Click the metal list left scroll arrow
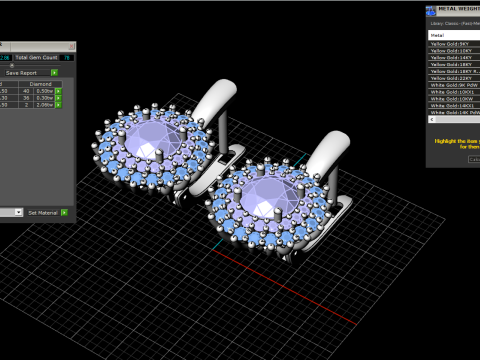This screenshot has width=480, height=360. tap(432, 119)
